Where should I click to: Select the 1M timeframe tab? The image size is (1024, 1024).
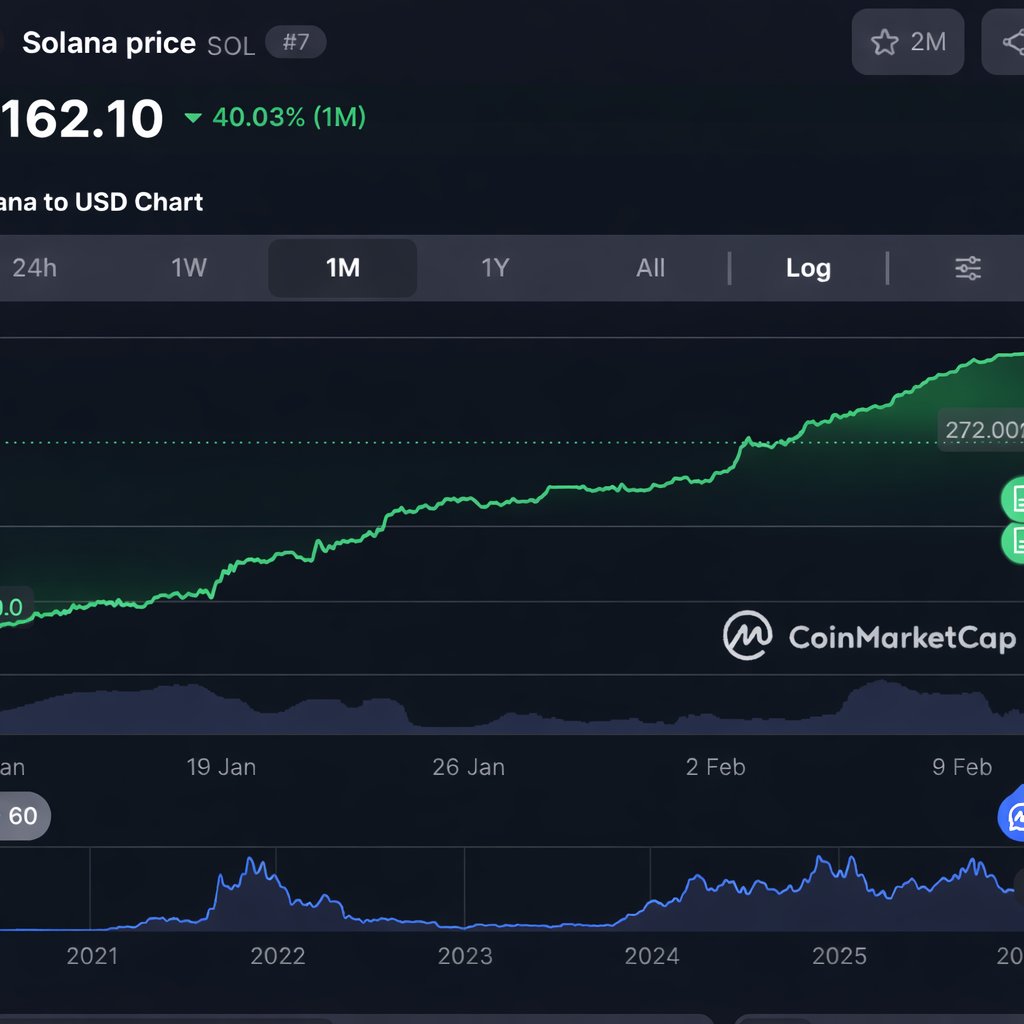343,268
